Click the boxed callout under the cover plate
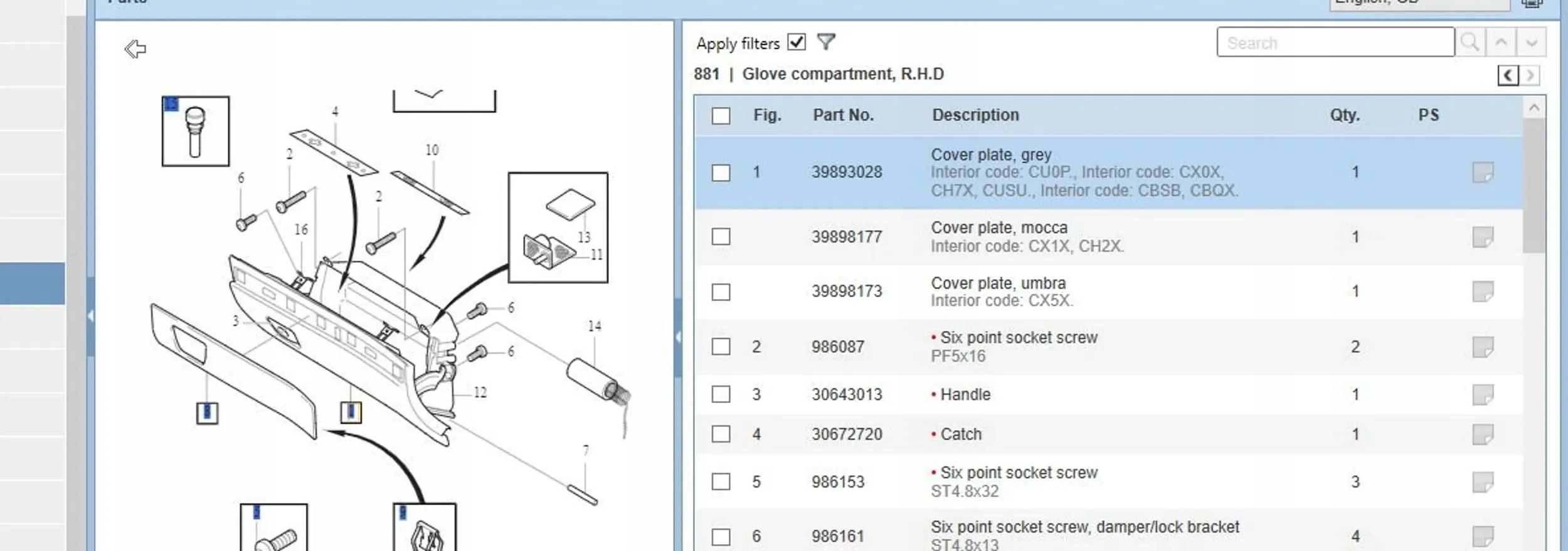 207,413
